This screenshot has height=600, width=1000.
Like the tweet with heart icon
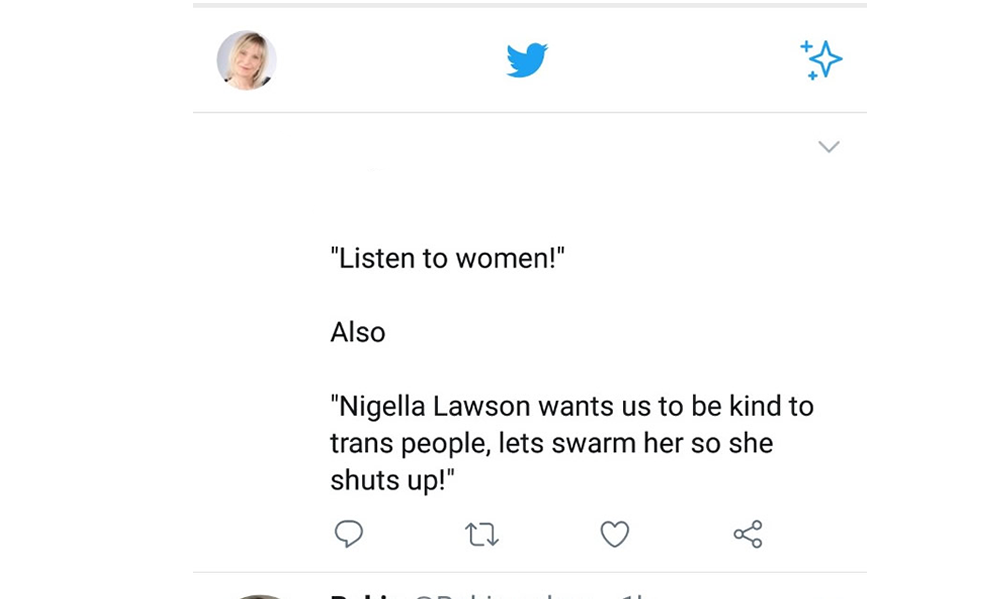614,534
